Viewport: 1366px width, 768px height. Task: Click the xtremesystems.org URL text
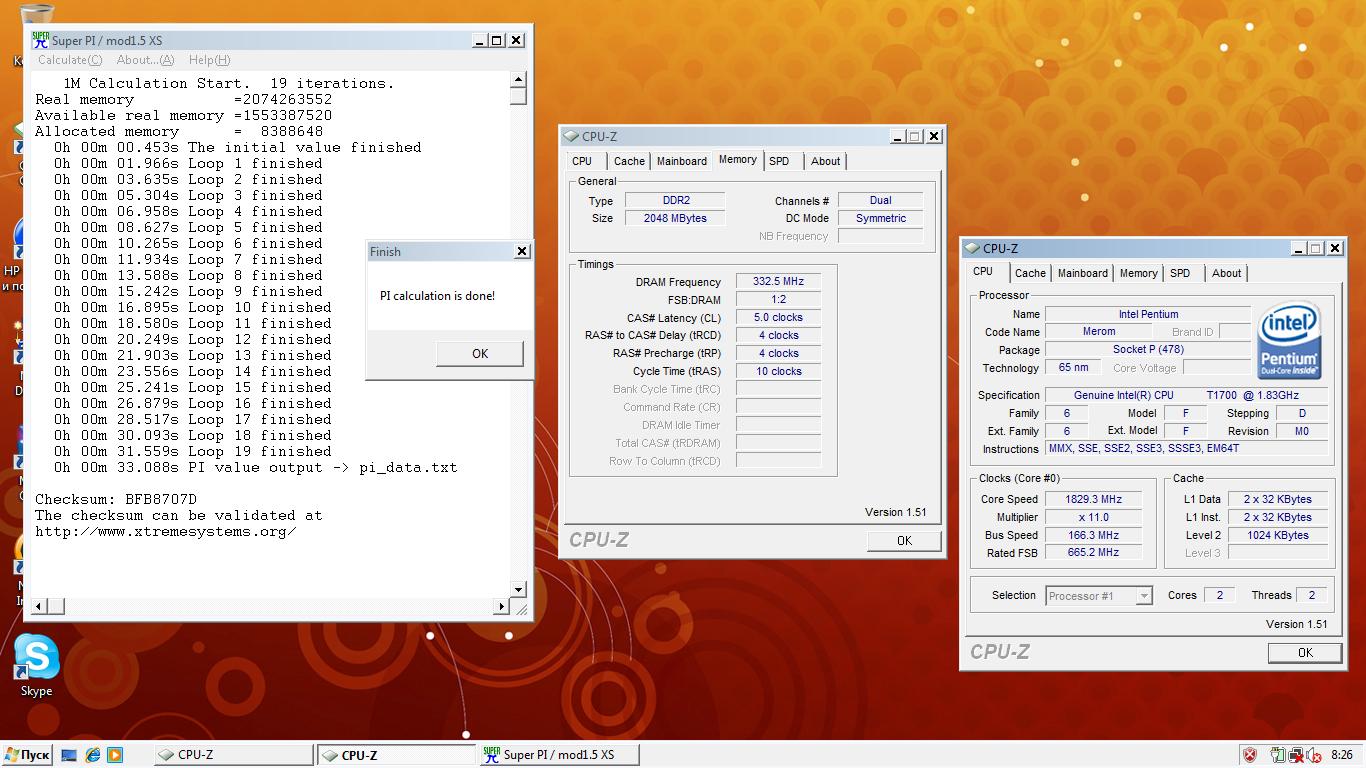[166, 531]
